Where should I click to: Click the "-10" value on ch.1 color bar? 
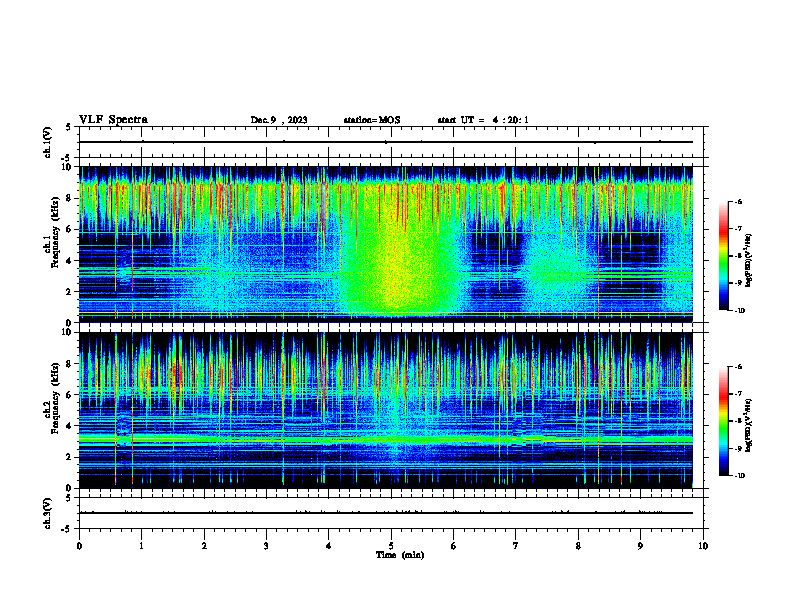click(x=739, y=311)
